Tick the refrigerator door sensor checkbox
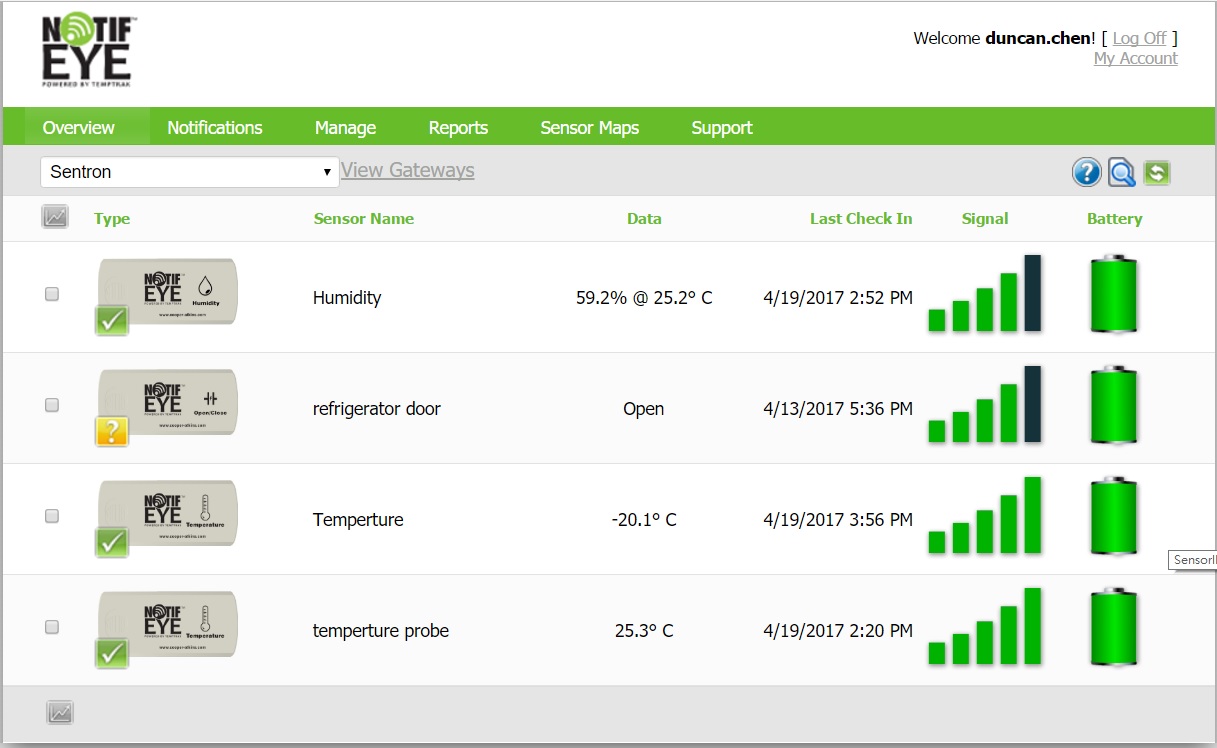1217x748 pixels. click(x=52, y=405)
